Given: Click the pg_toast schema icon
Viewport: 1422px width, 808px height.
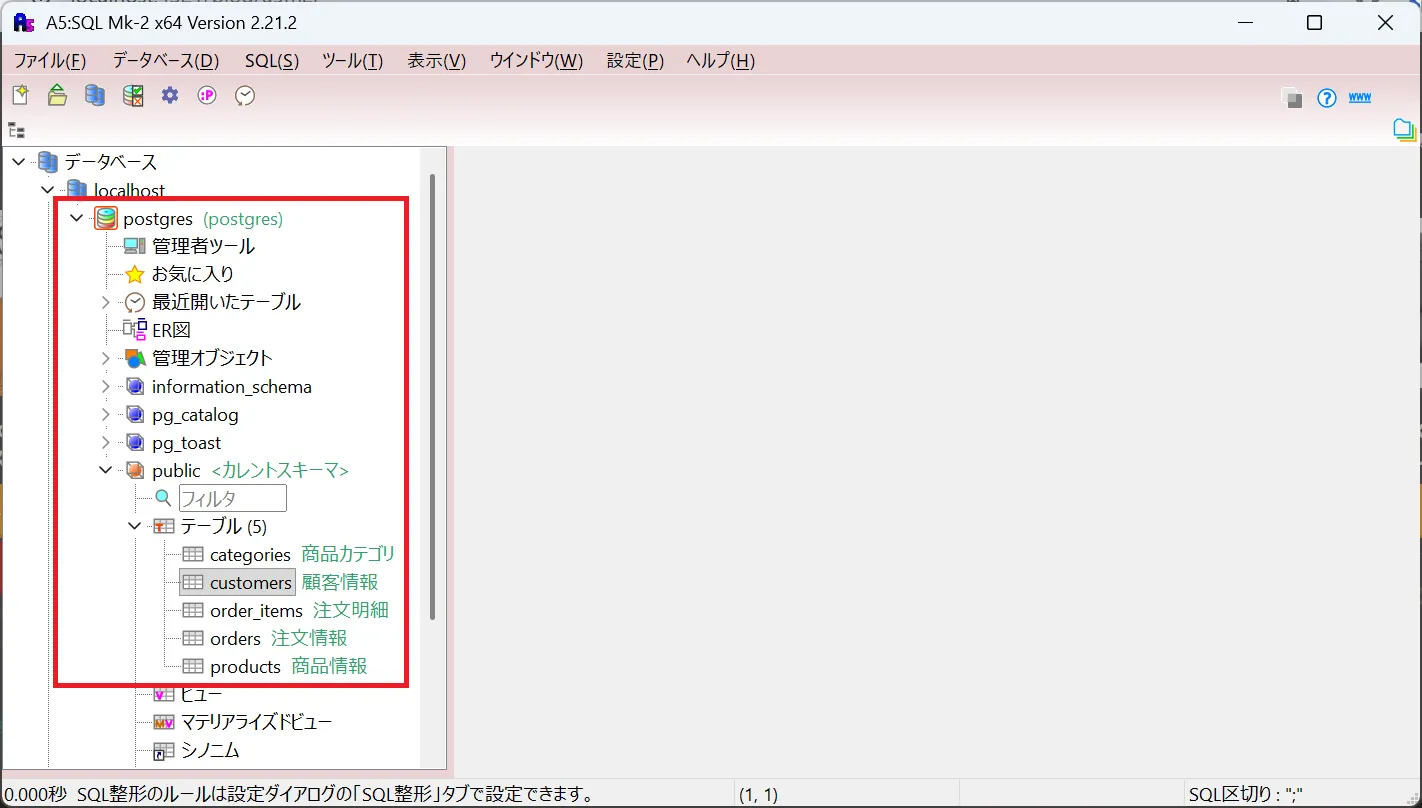Looking at the screenshot, I should 135,442.
